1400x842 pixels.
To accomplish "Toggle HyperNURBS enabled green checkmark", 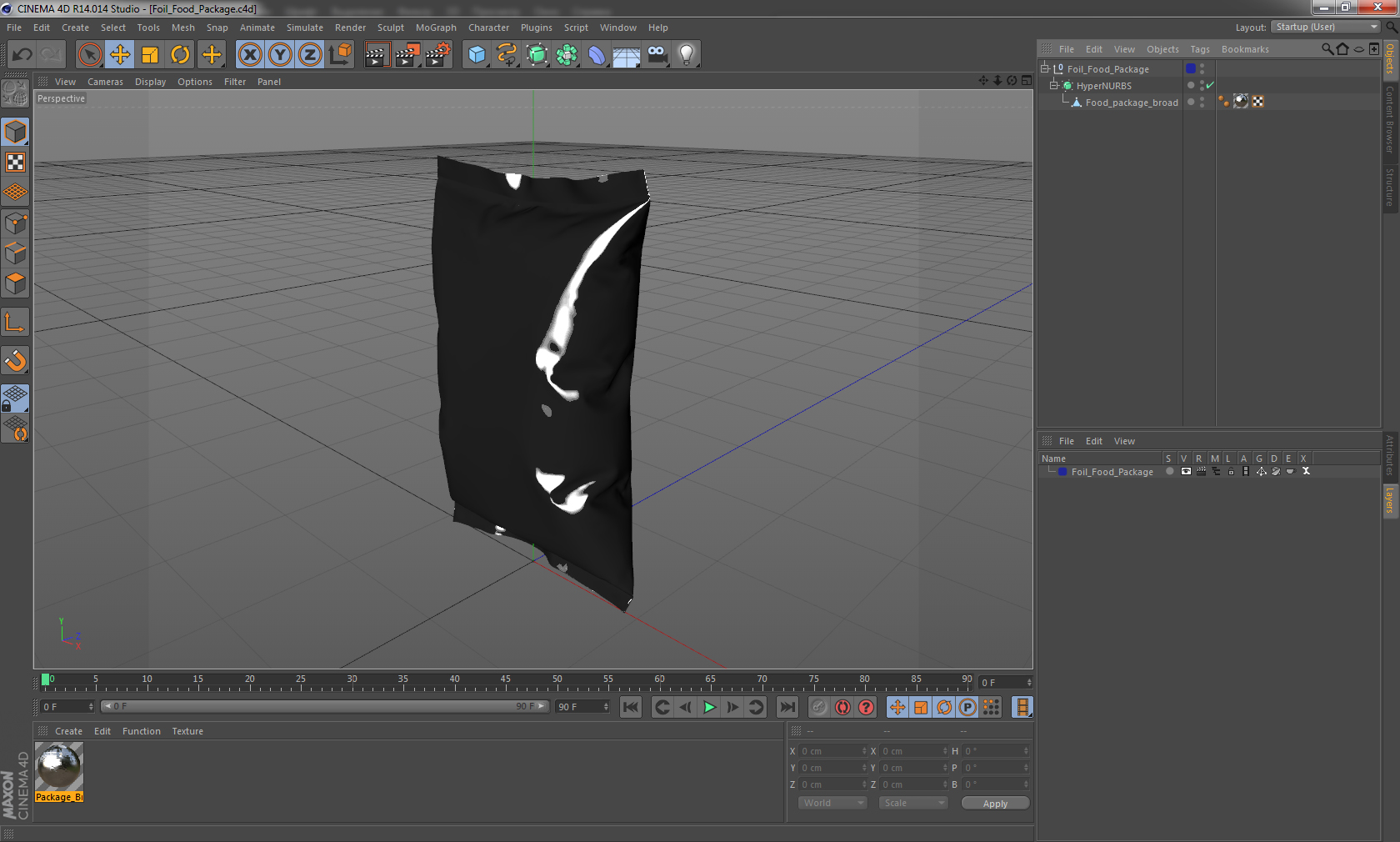I will (1210, 85).
